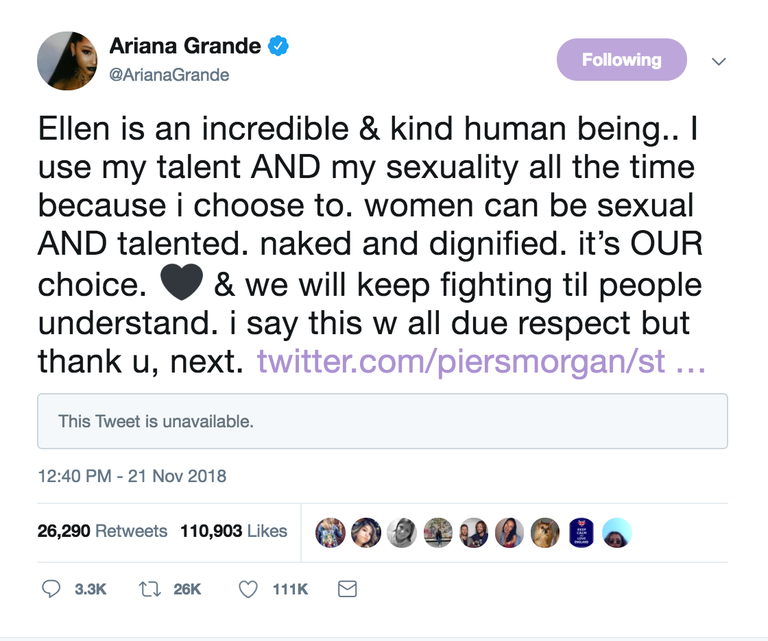Click the reply speech bubble icon
This screenshot has height=641, width=768.
(51, 589)
